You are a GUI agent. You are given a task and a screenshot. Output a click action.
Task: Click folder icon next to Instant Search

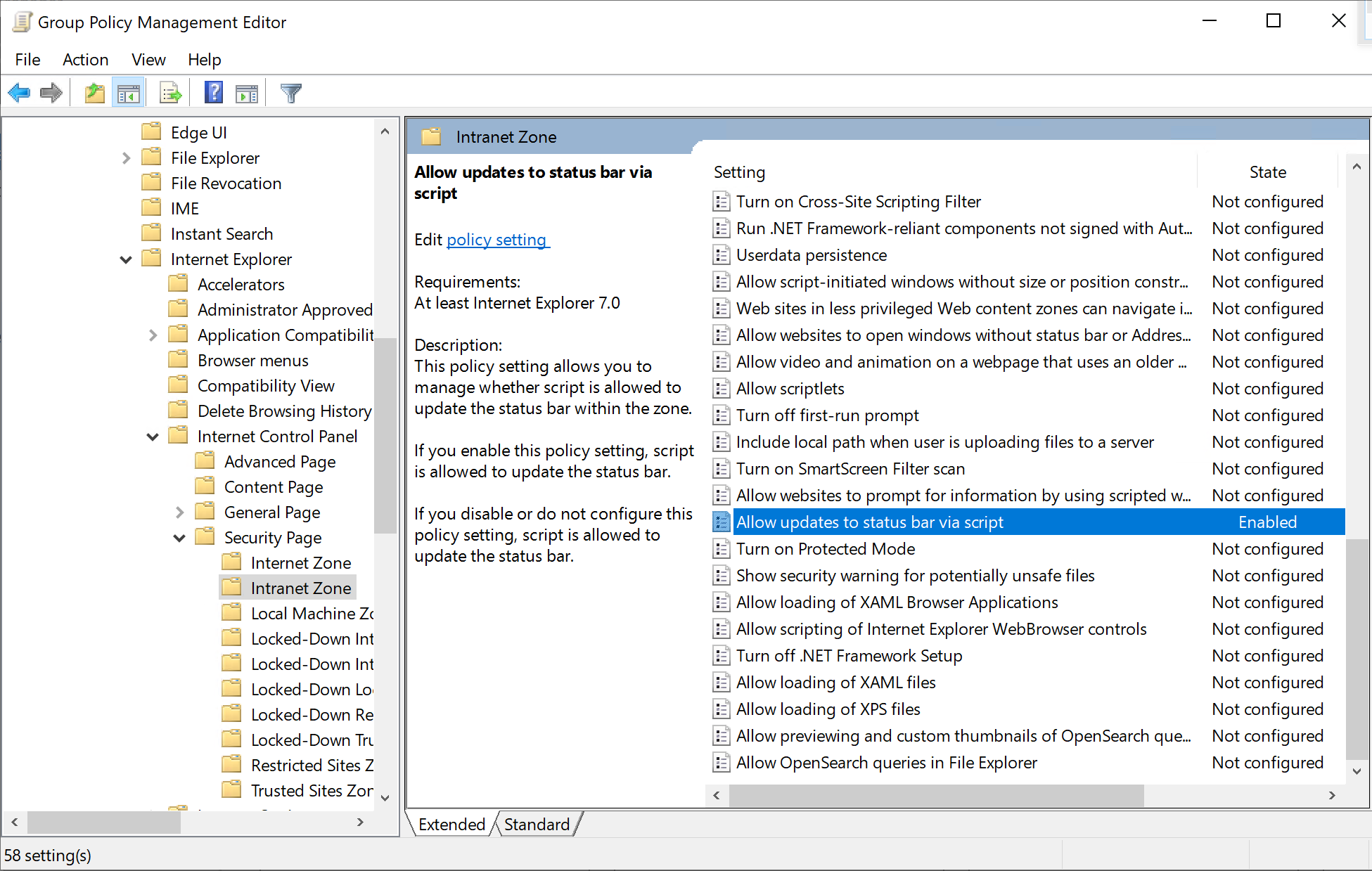point(151,233)
